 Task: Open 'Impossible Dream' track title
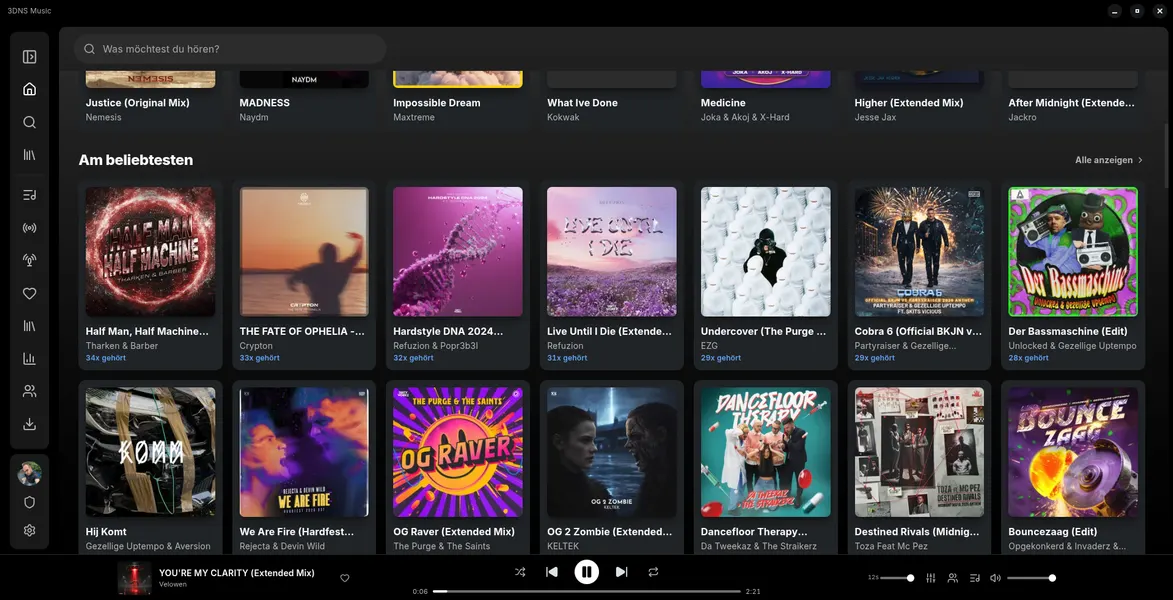click(x=437, y=102)
